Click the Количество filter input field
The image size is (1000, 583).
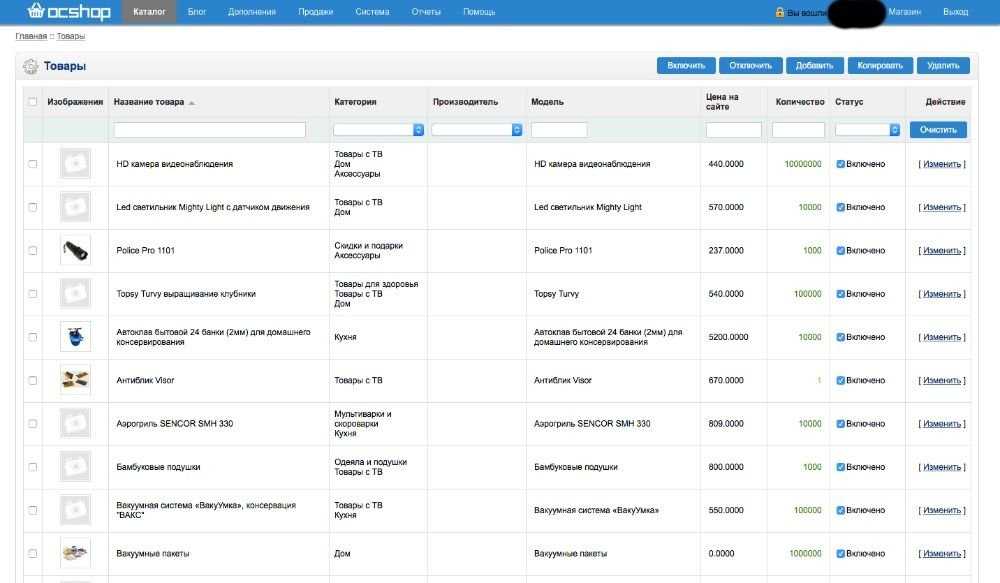(x=798, y=129)
